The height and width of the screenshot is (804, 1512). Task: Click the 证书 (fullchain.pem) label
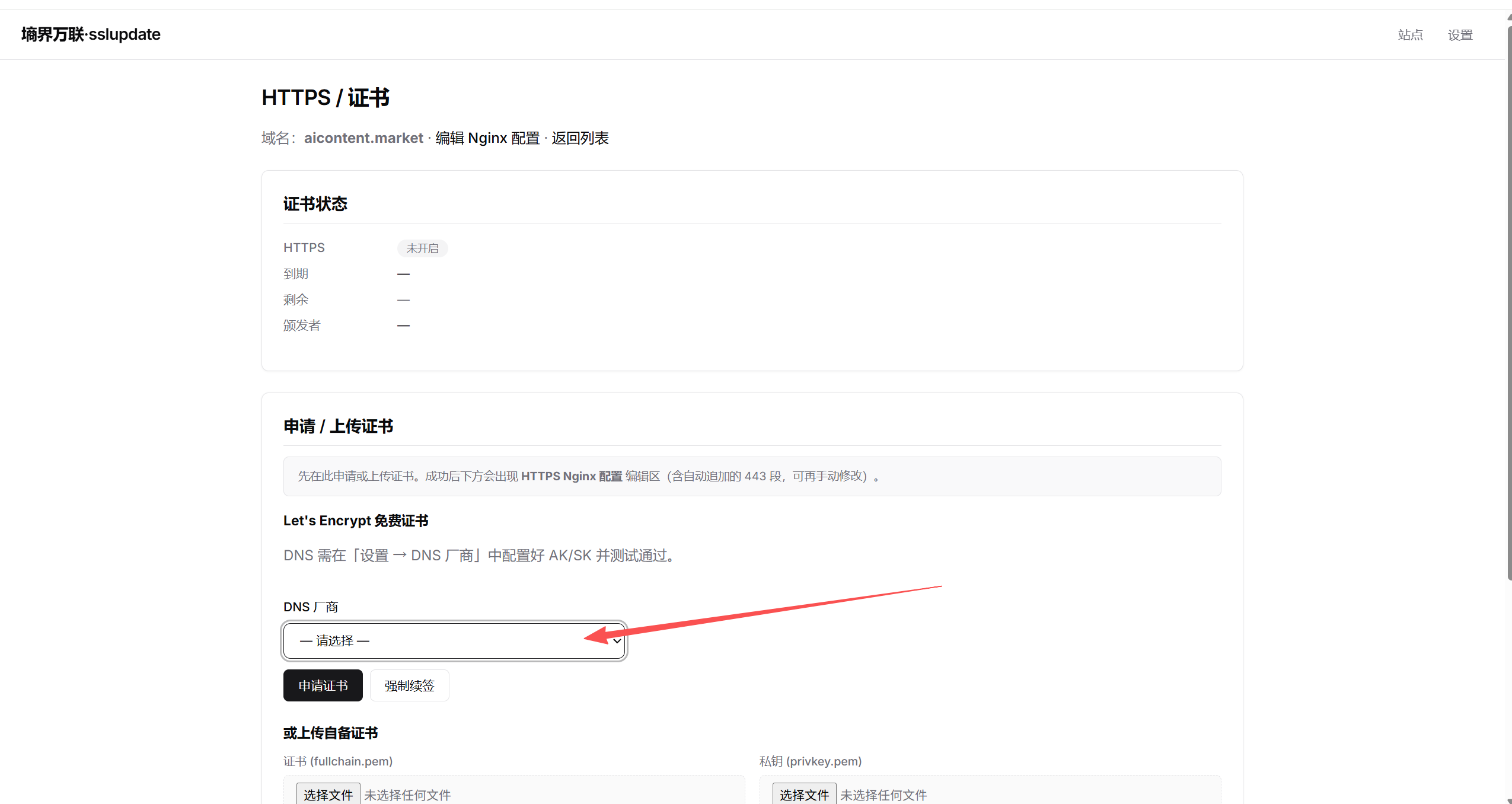338,761
